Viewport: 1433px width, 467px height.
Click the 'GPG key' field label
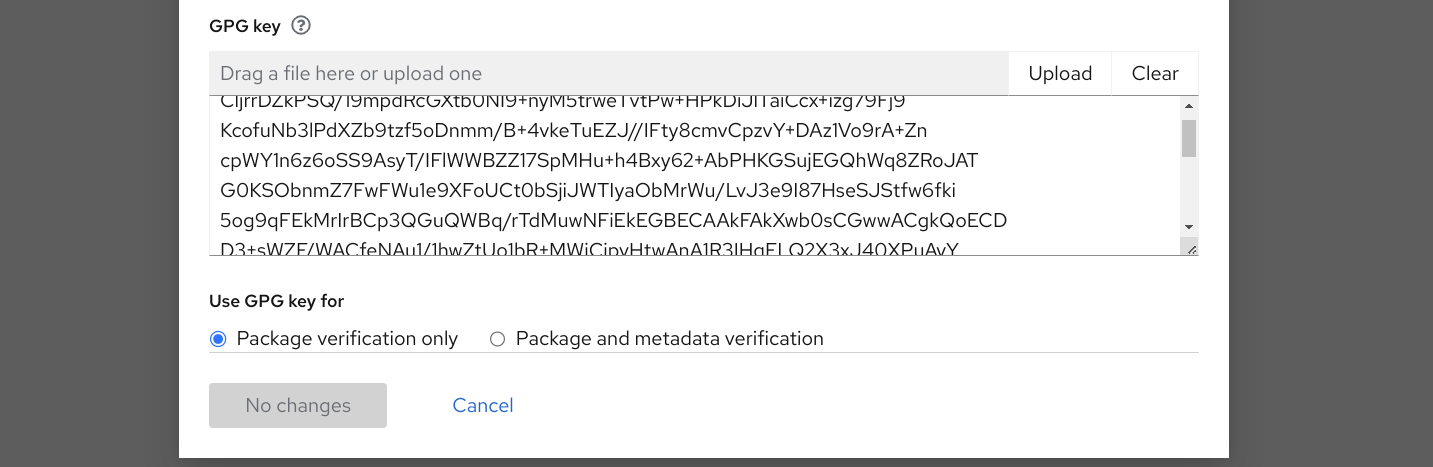(245, 27)
